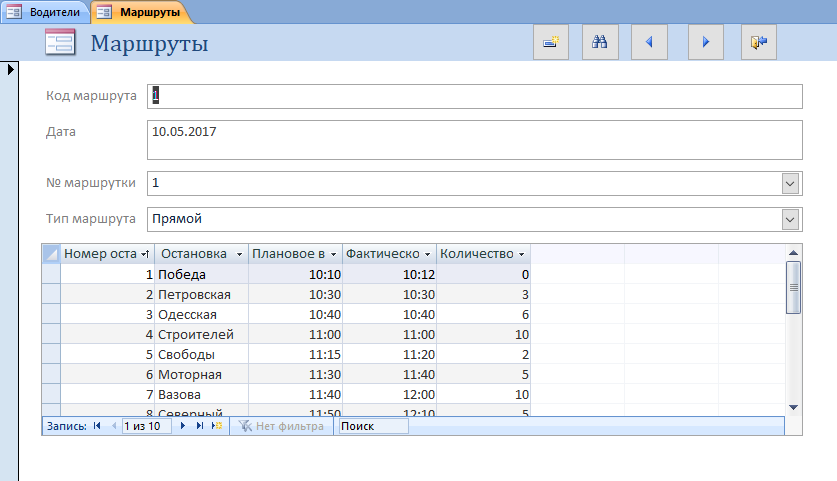Click quantity 6 in Одесская row
The image size is (837, 481).
[484, 314]
